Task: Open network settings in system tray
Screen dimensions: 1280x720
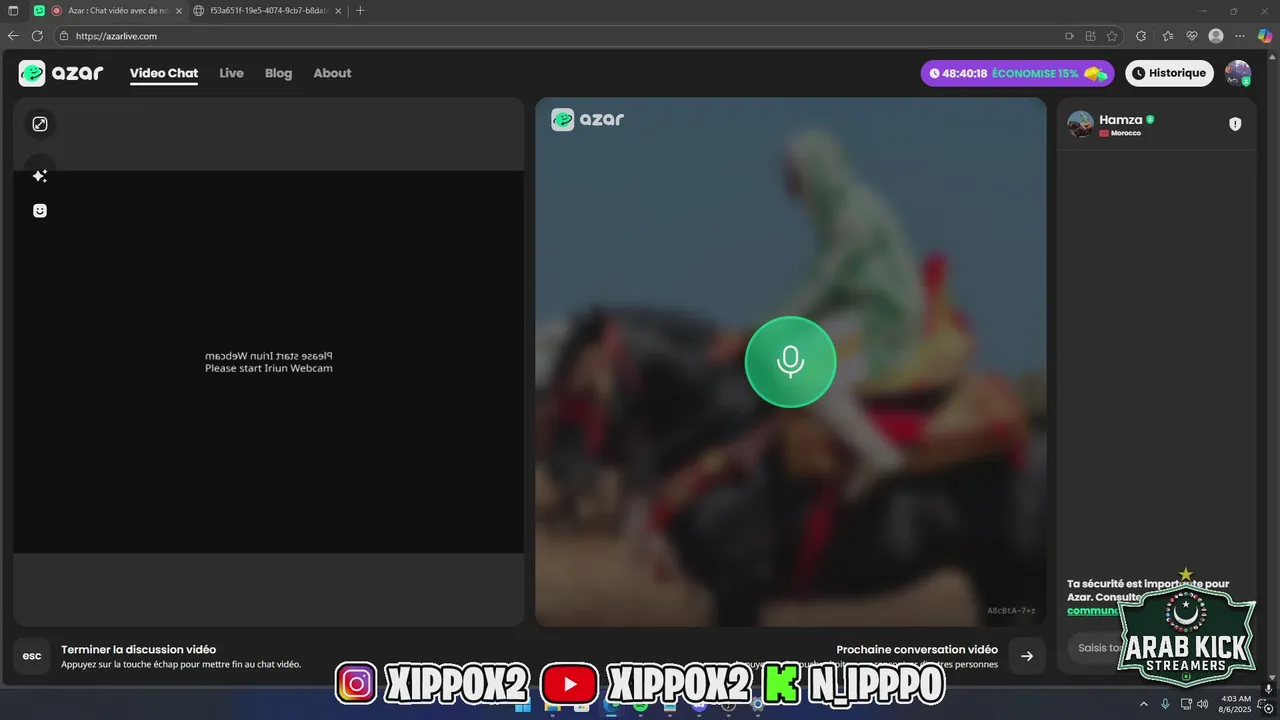Action: (1186, 704)
